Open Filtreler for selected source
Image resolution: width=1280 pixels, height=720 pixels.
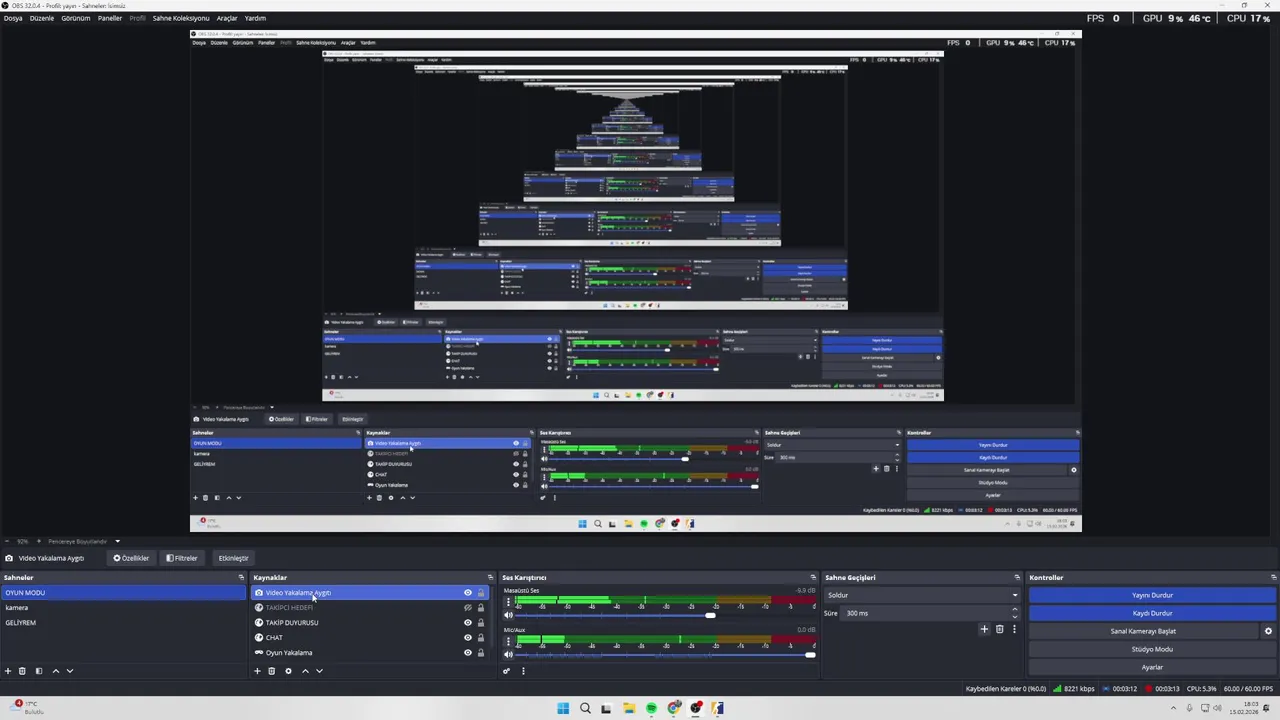pos(182,558)
